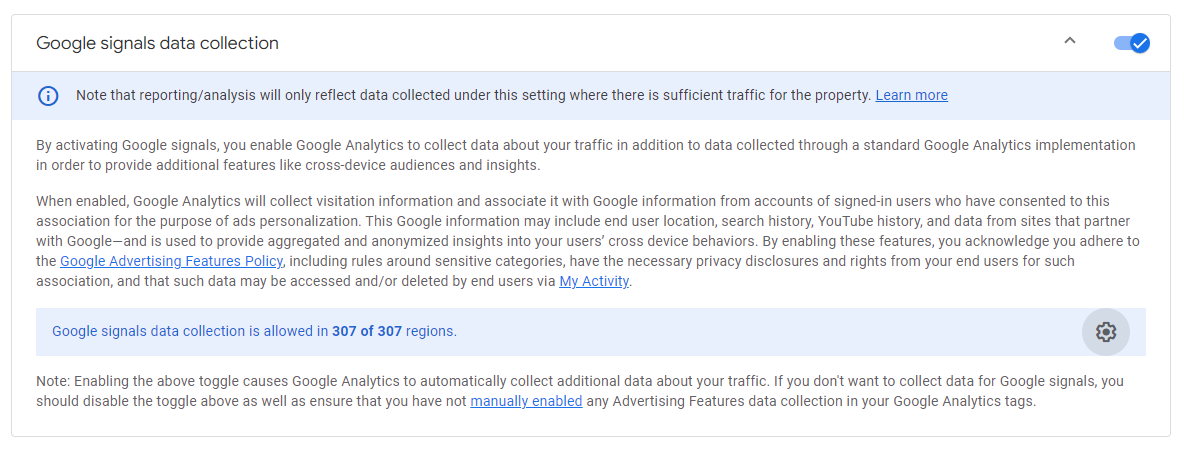Disable the Google signals data collection toggle
This screenshot has height=453, width=1184.
click(x=1131, y=43)
